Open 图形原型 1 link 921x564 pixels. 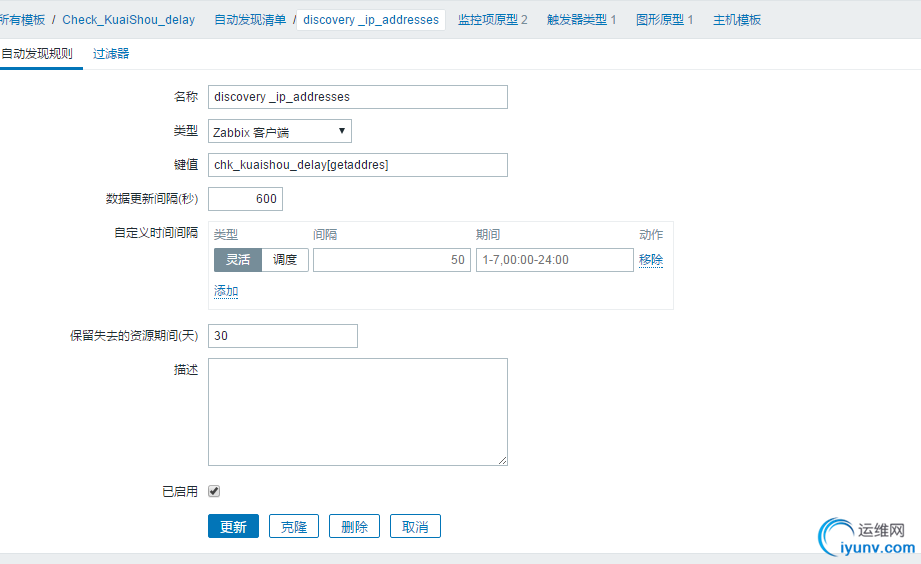tap(664, 20)
